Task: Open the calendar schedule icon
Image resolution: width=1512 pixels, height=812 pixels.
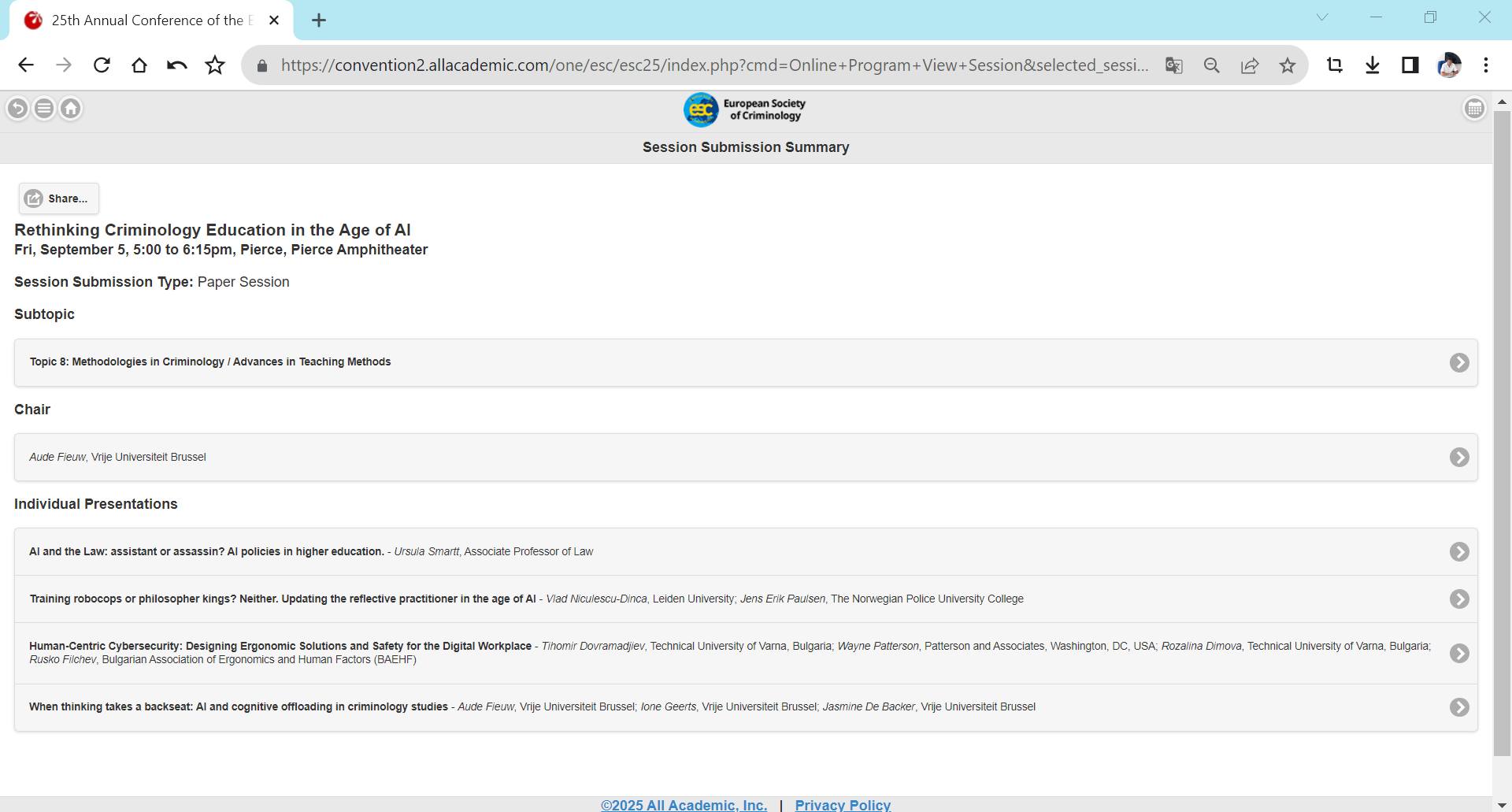Action: pyautogui.click(x=1474, y=109)
